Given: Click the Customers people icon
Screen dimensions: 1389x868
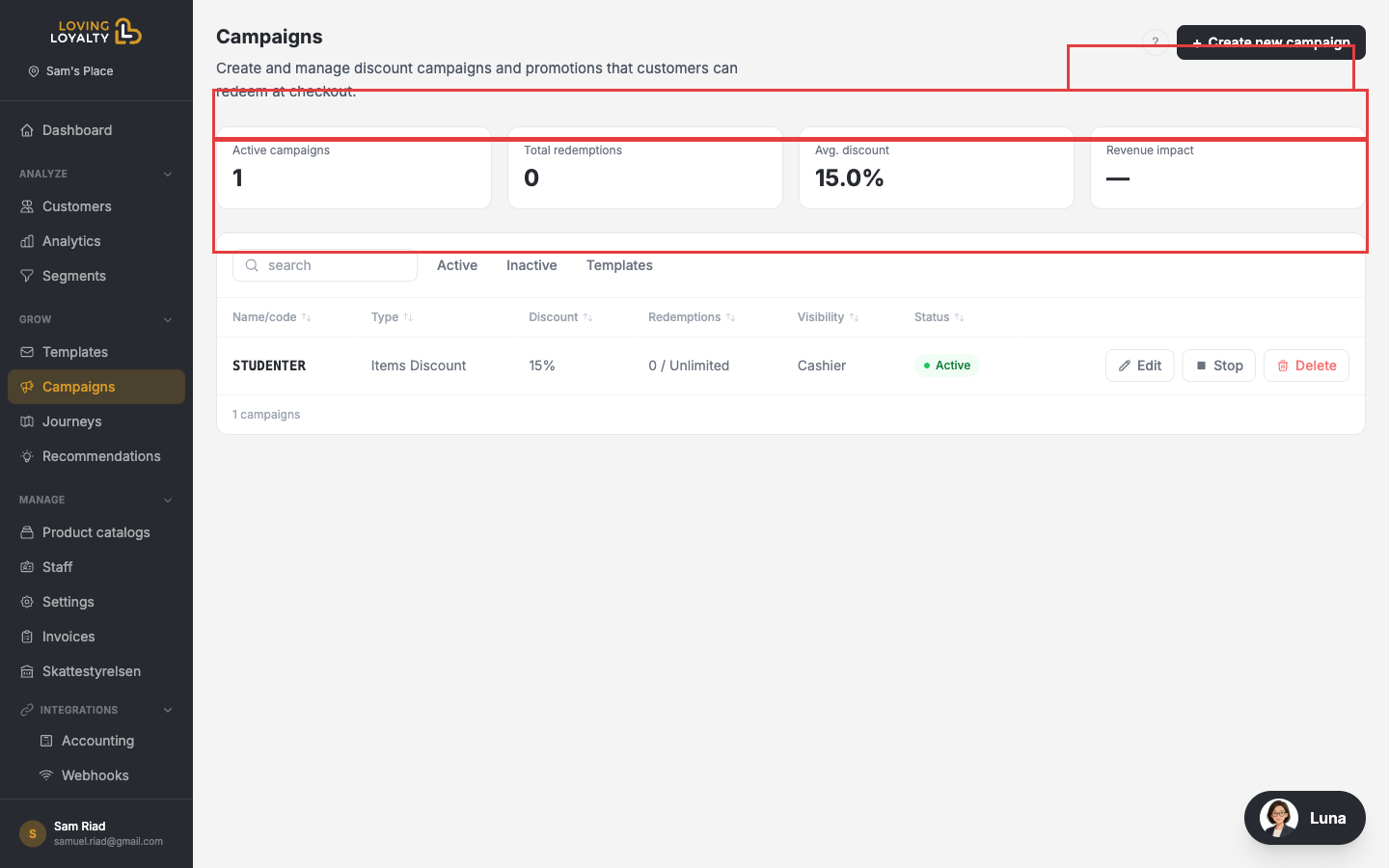Looking at the screenshot, I should point(27,206).
